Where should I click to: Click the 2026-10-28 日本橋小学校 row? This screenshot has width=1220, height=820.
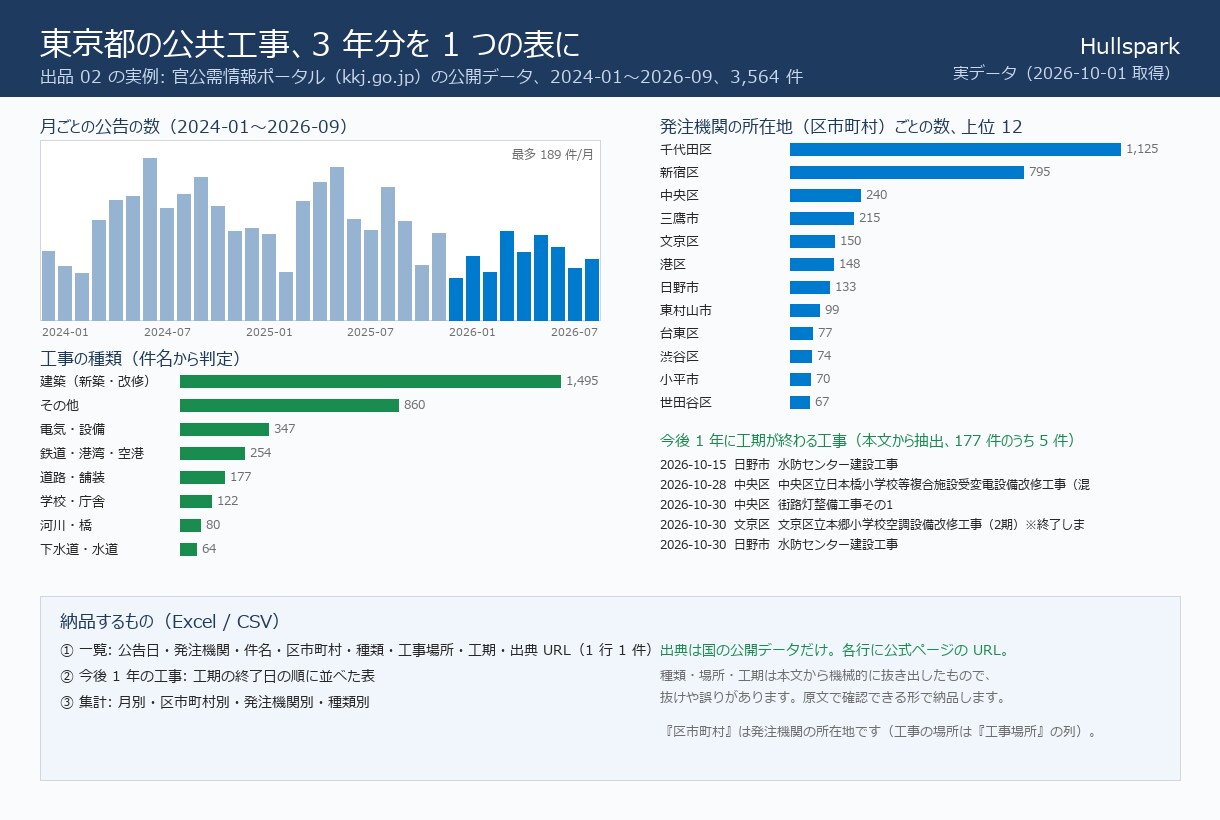coord(875,484)
